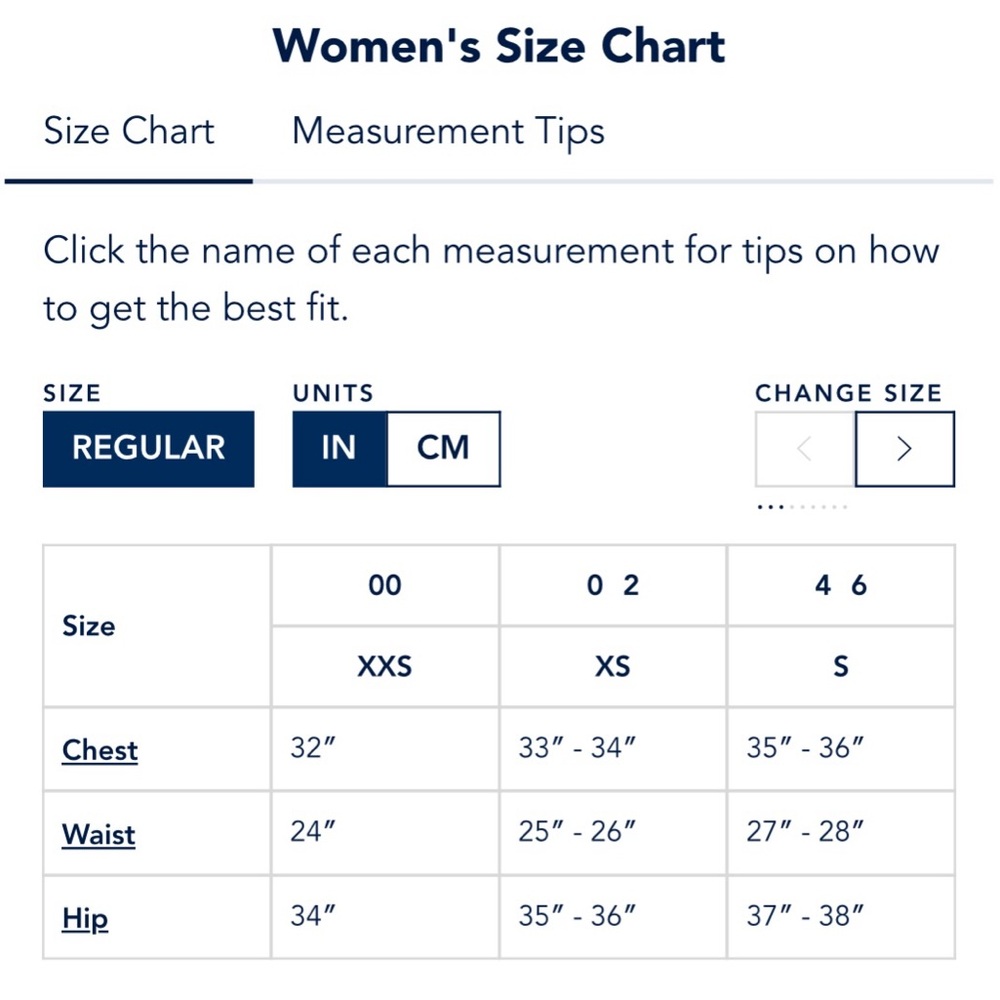Switch to the Size Chart tab
The height and width of the screenshot is (1000, 1000).
[129, 131]
